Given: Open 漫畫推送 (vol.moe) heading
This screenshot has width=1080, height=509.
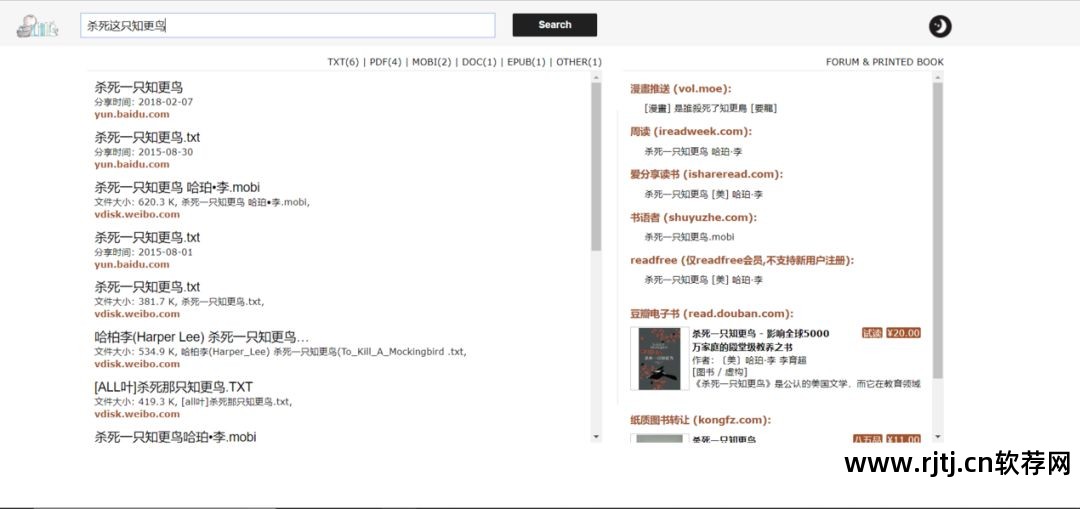Looking at the screenshot, I should click(x=681, y=89).
